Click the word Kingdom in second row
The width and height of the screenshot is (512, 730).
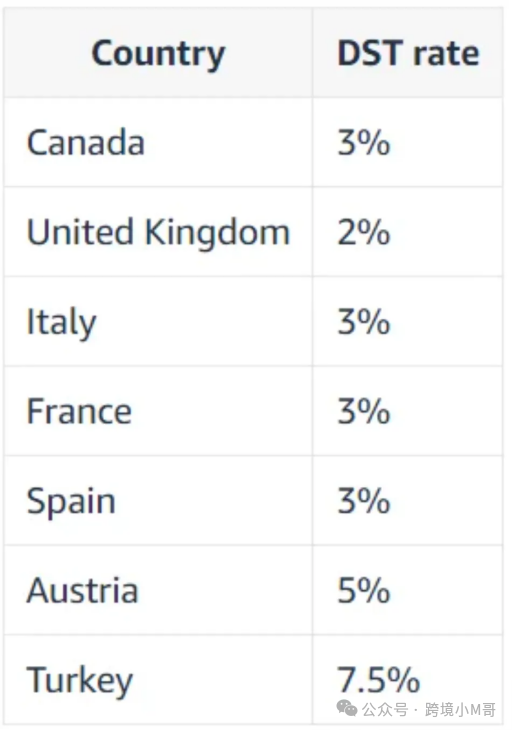click(217, 232)
